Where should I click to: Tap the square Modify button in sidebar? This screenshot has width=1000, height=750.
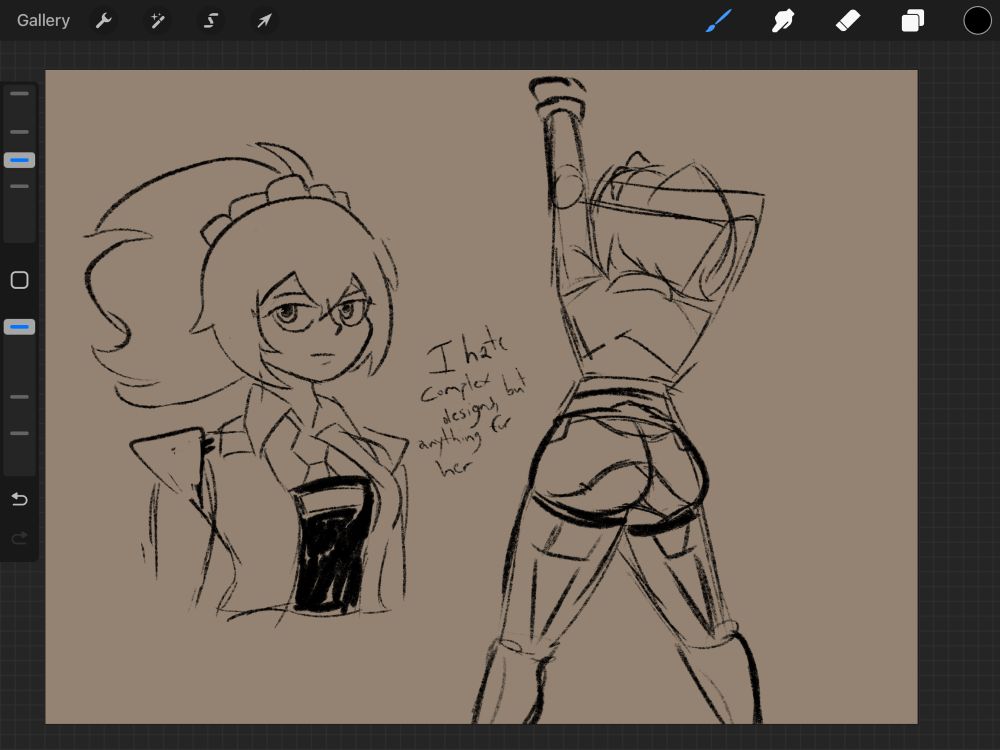pyautogui.click(x=19, y=280)
